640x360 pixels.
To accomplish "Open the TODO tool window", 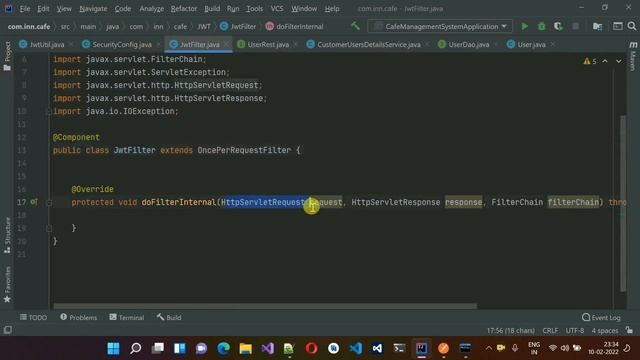I will [x=33, y=317].
